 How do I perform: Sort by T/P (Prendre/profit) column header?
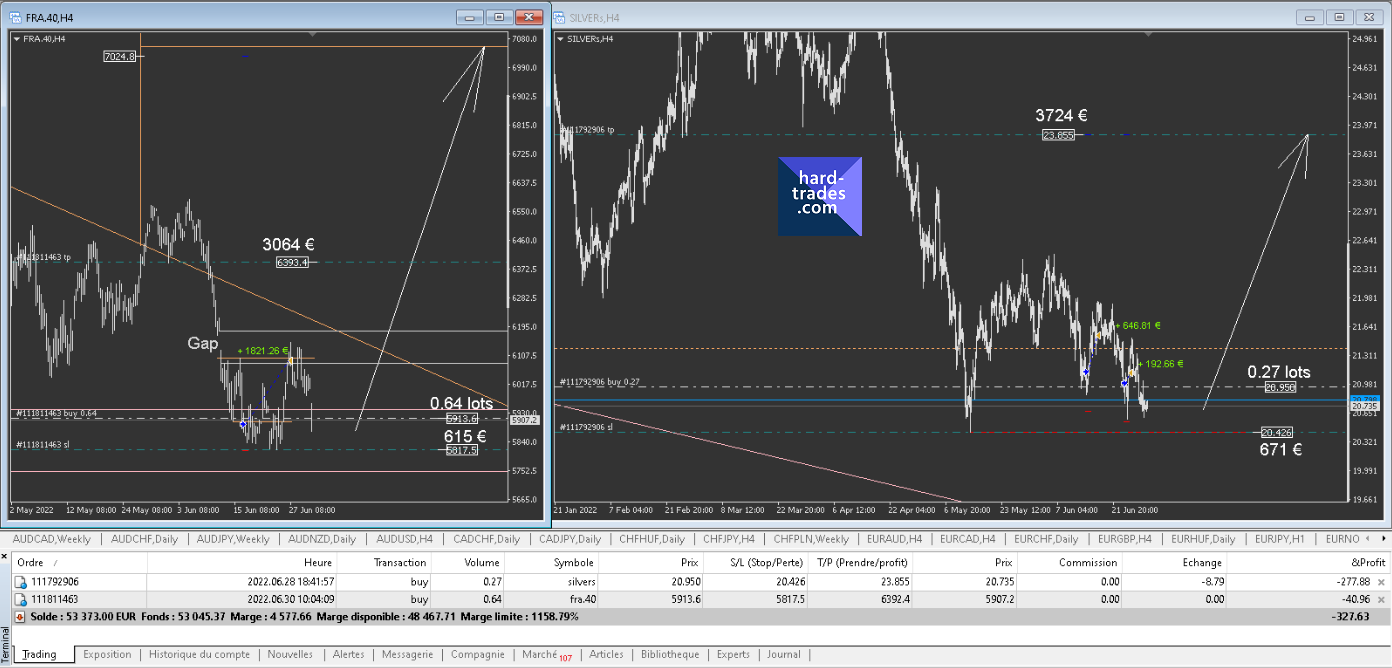(x=859, y=562)
